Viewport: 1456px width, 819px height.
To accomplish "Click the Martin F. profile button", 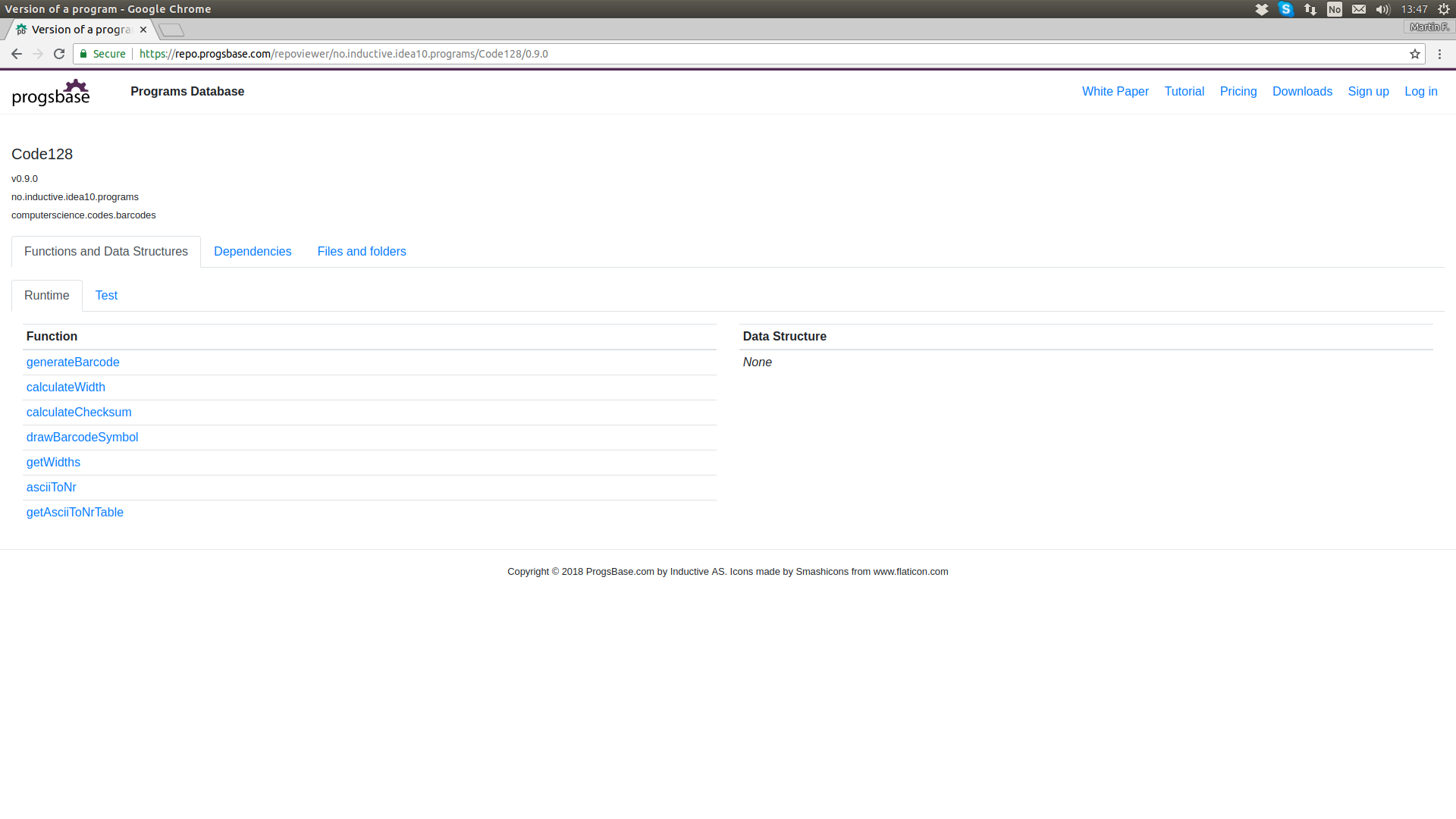I will [x=1429, y=27].
